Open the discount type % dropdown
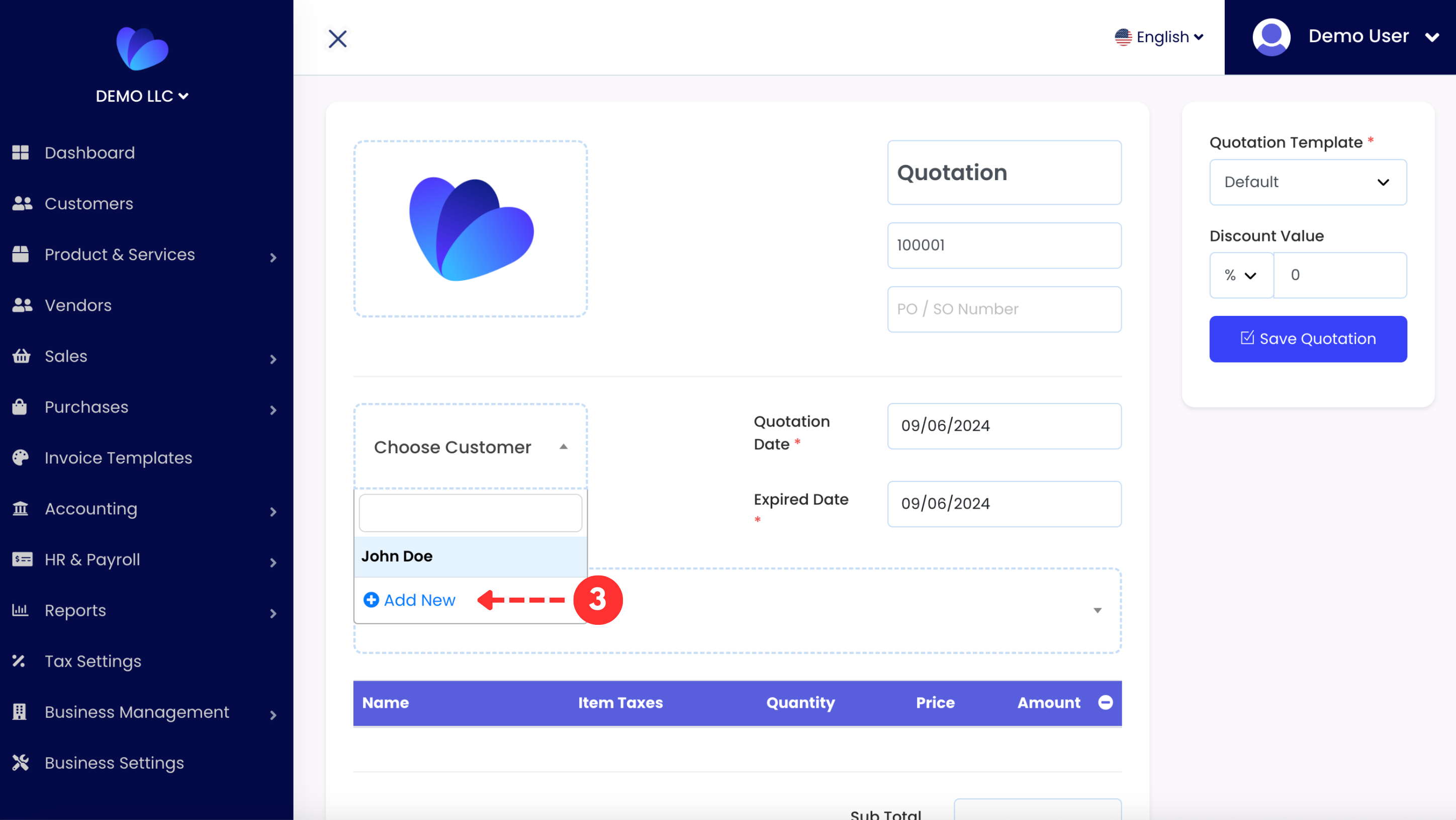This screenshot has height=820, width=1456. [1241, 275]
